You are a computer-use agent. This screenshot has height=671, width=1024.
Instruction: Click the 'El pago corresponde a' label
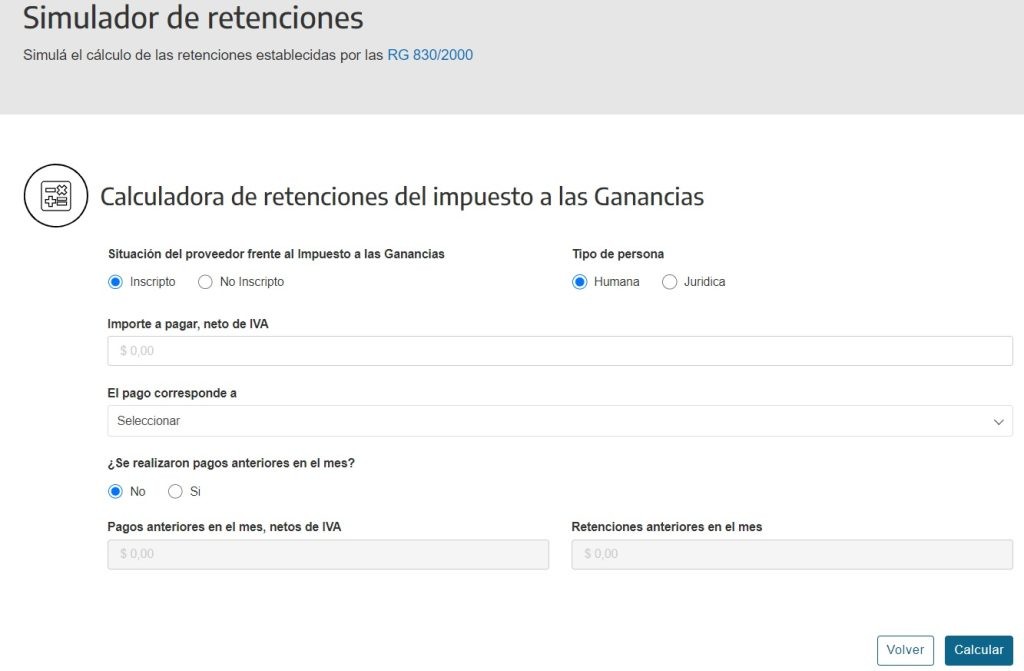click(x=172, y=393)
